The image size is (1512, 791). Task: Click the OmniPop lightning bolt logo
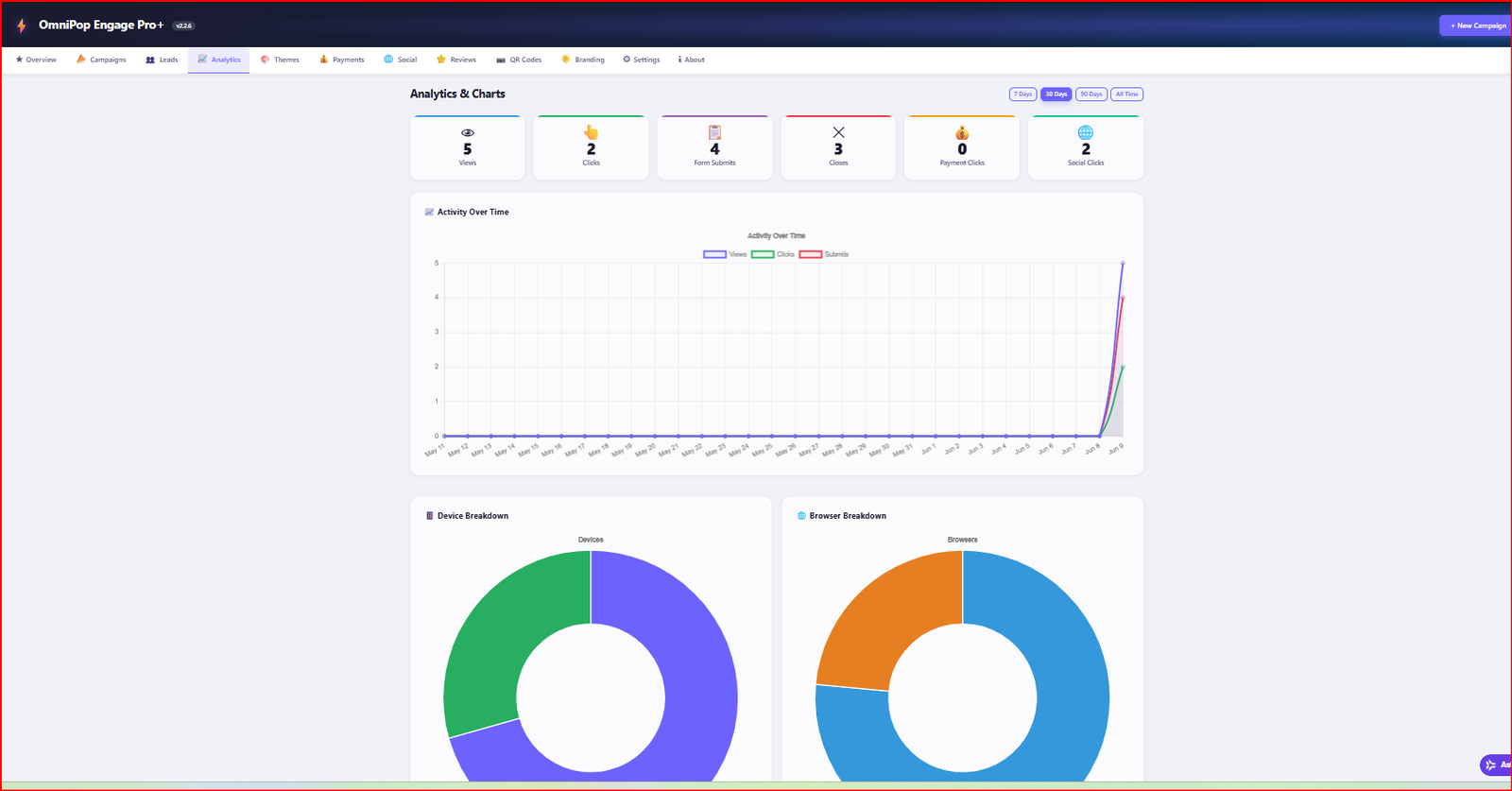click(x=21, y=26)
